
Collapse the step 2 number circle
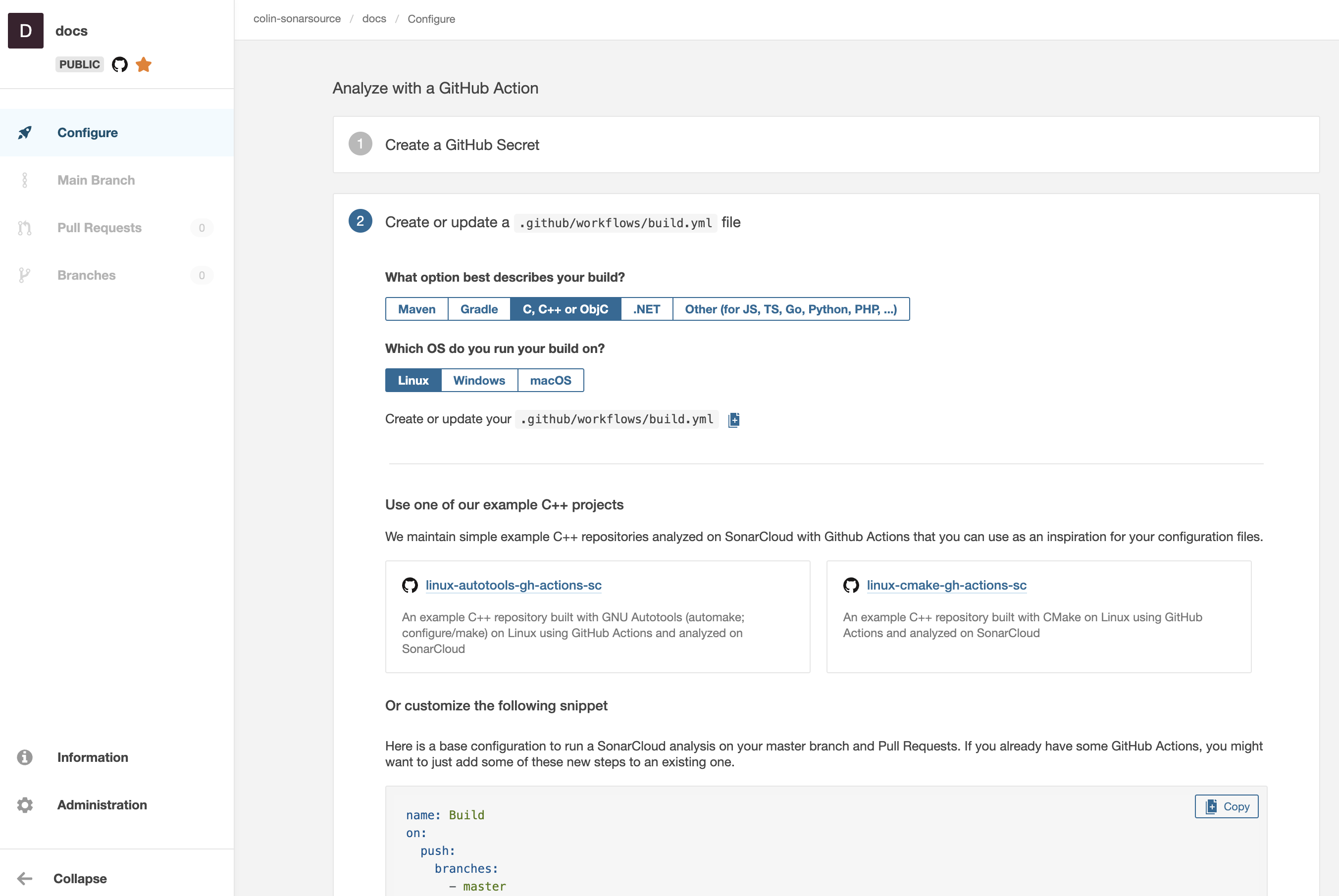[360, 222]
